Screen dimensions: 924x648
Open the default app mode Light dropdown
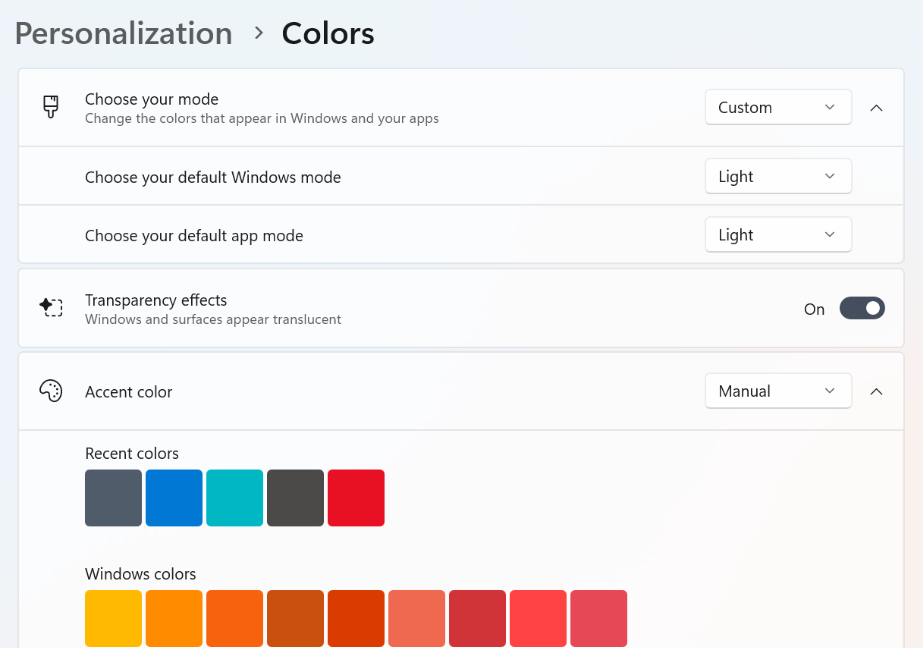(778, 234)
